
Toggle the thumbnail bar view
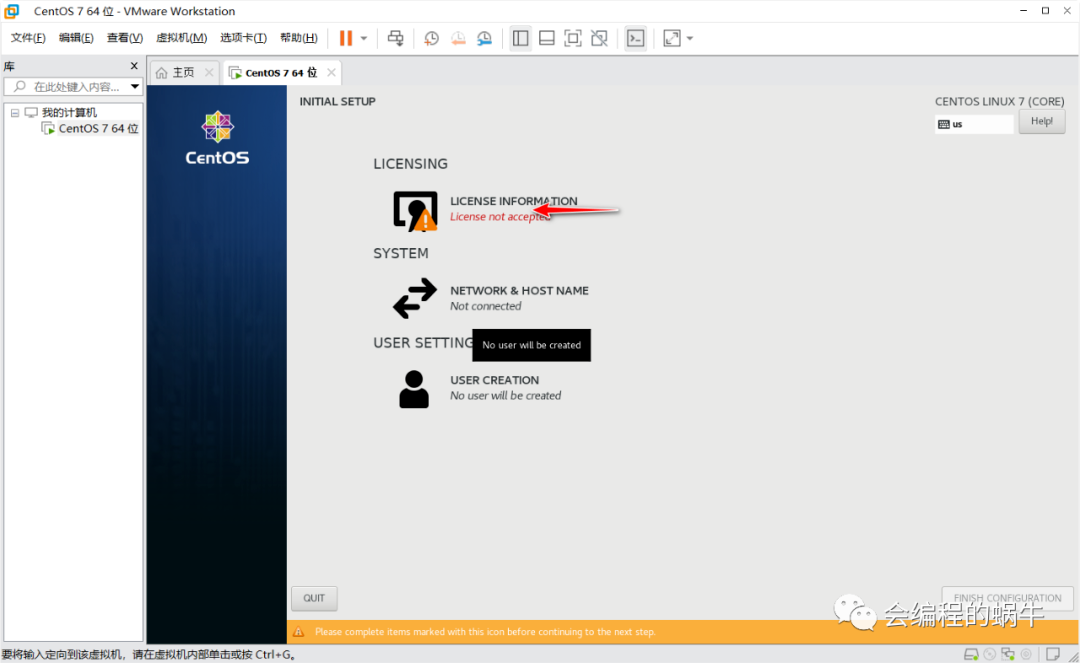[x=547, y=39]
